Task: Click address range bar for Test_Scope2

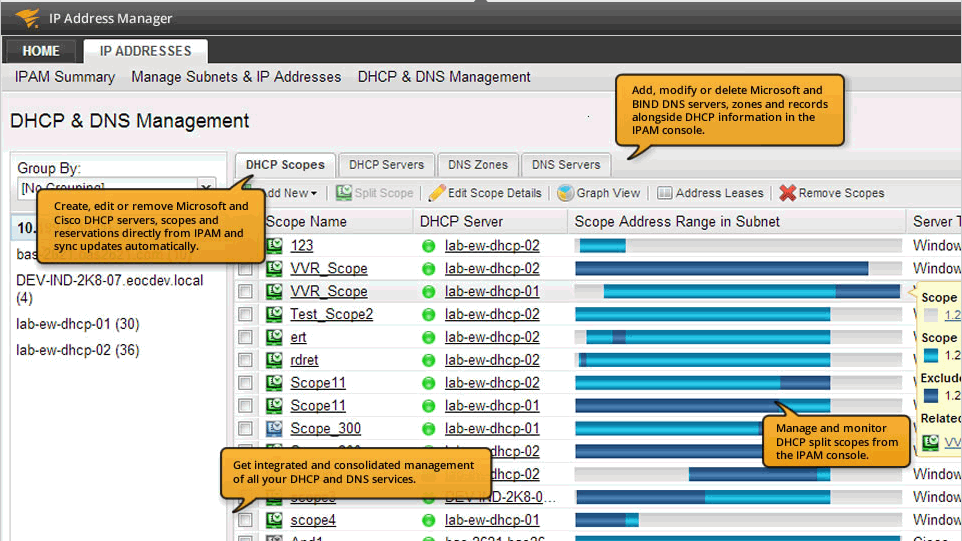Action: (x=739, y=315)
